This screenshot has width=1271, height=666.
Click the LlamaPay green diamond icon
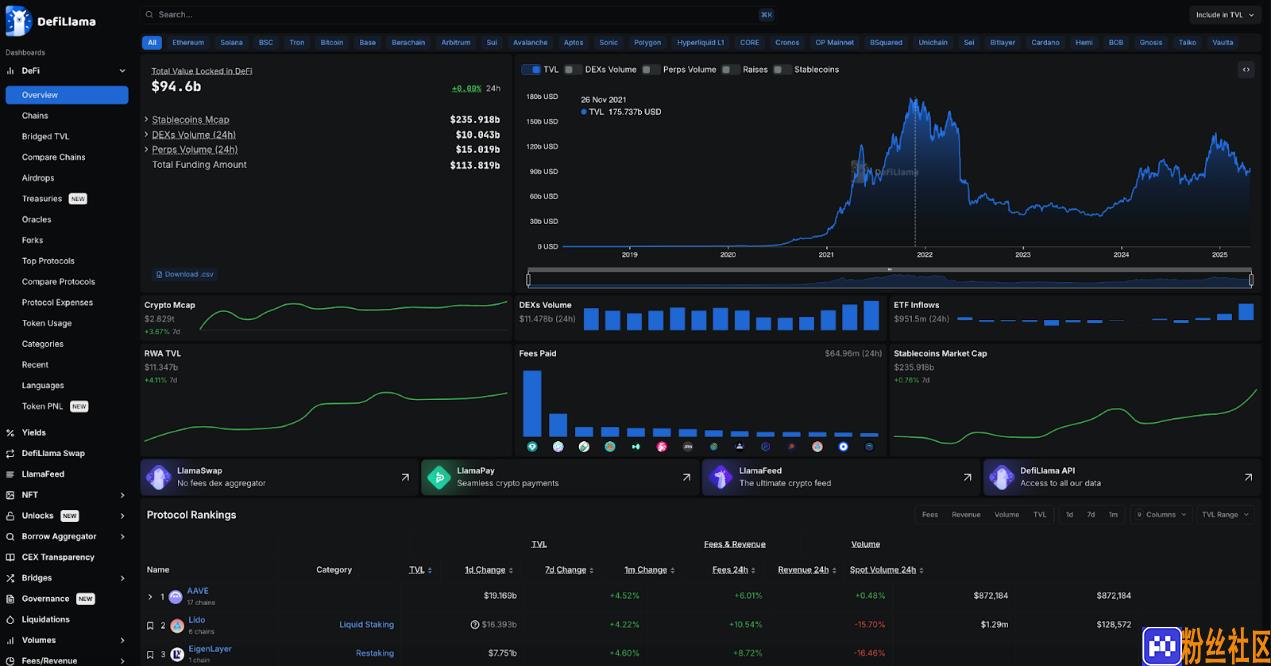pos(439,477)
